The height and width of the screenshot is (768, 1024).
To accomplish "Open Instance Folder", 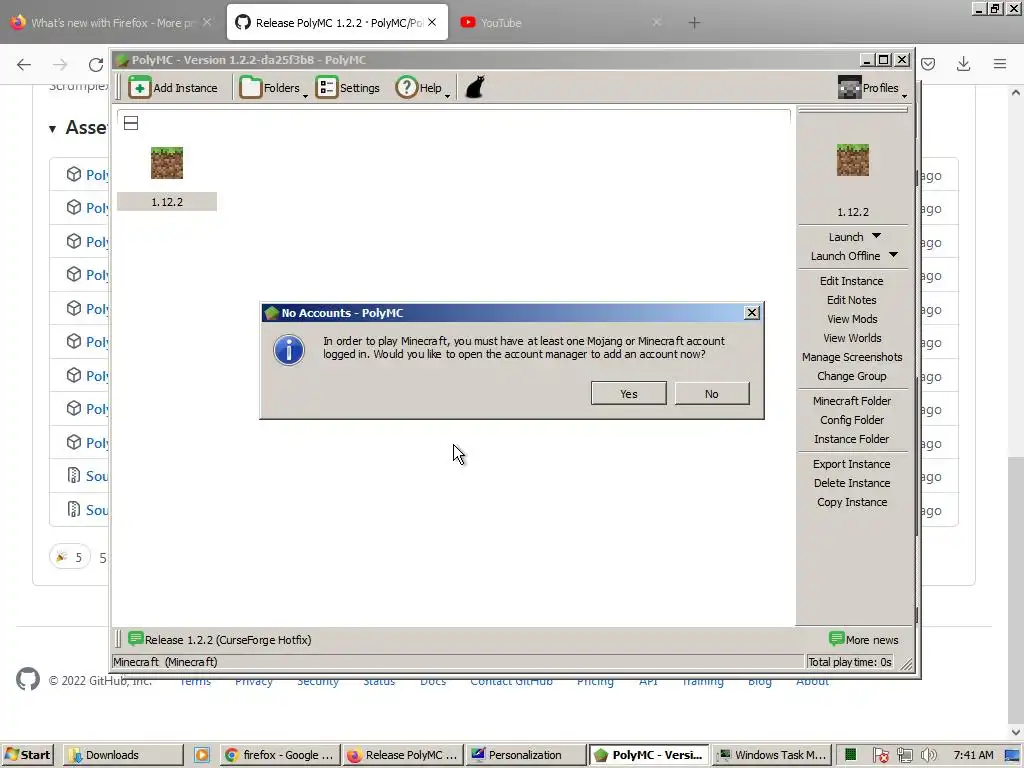I will click(x=852, y=439).
